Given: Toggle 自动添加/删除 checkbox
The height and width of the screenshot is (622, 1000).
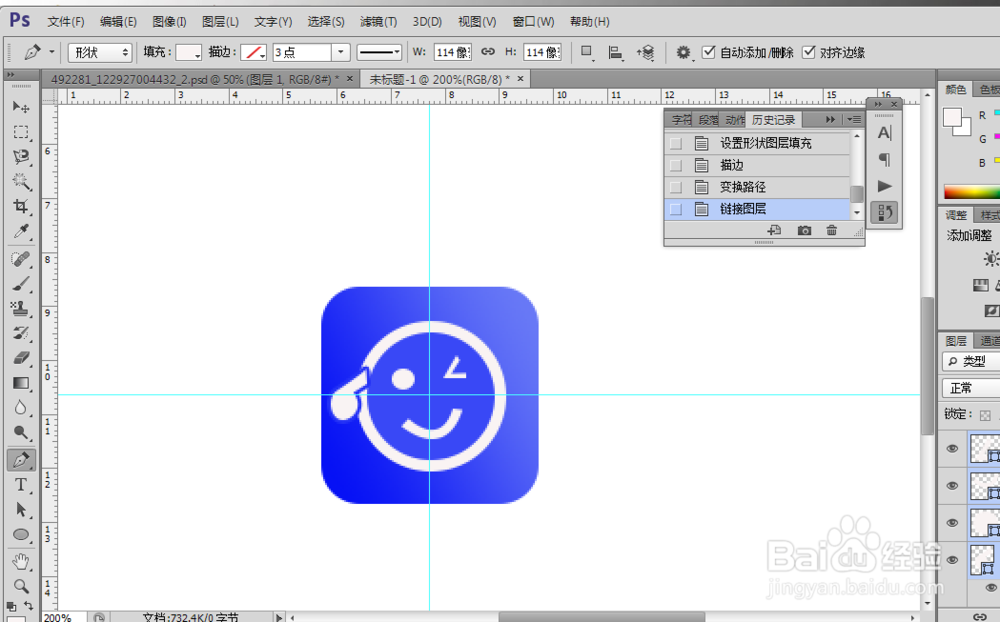Looking at the screenshot, I should (709, 52).
